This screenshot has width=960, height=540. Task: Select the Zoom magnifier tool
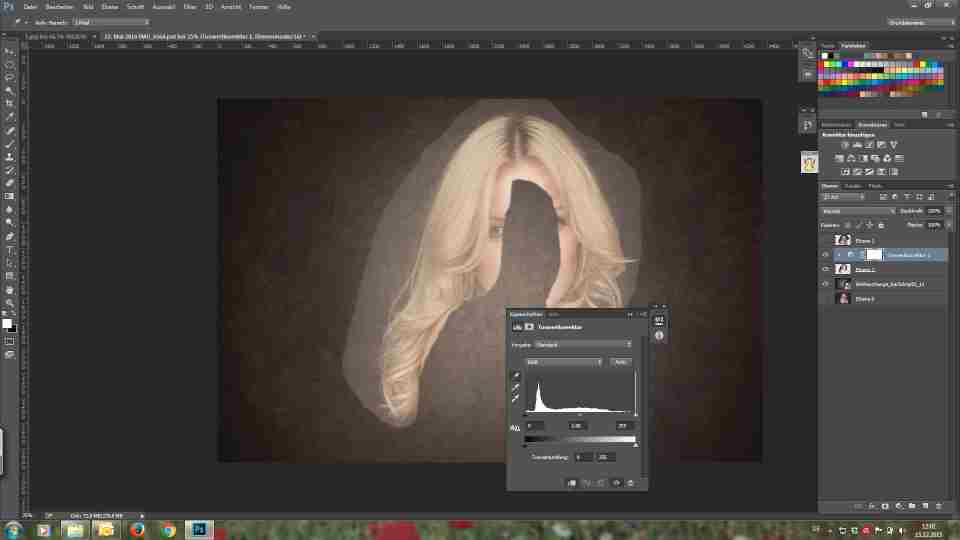[x=10, y=303]
